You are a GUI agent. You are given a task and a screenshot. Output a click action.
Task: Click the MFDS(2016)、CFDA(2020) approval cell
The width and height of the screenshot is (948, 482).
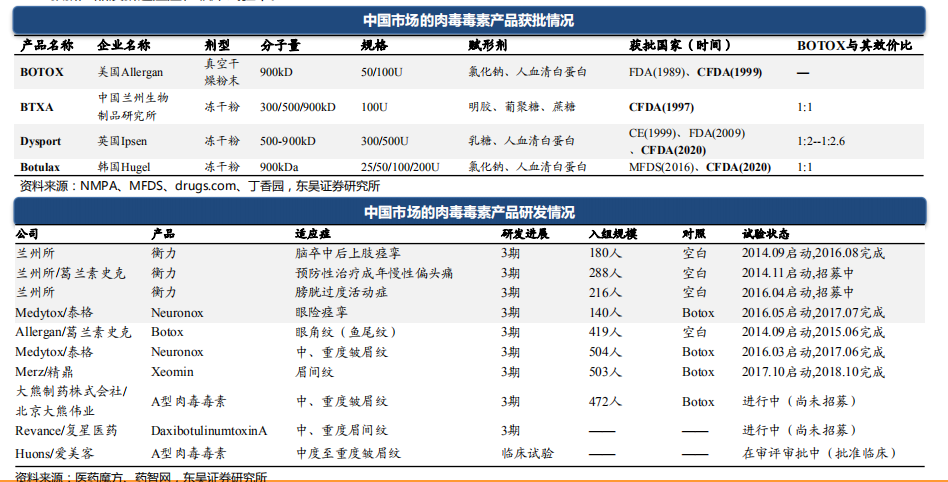(700, 167)
